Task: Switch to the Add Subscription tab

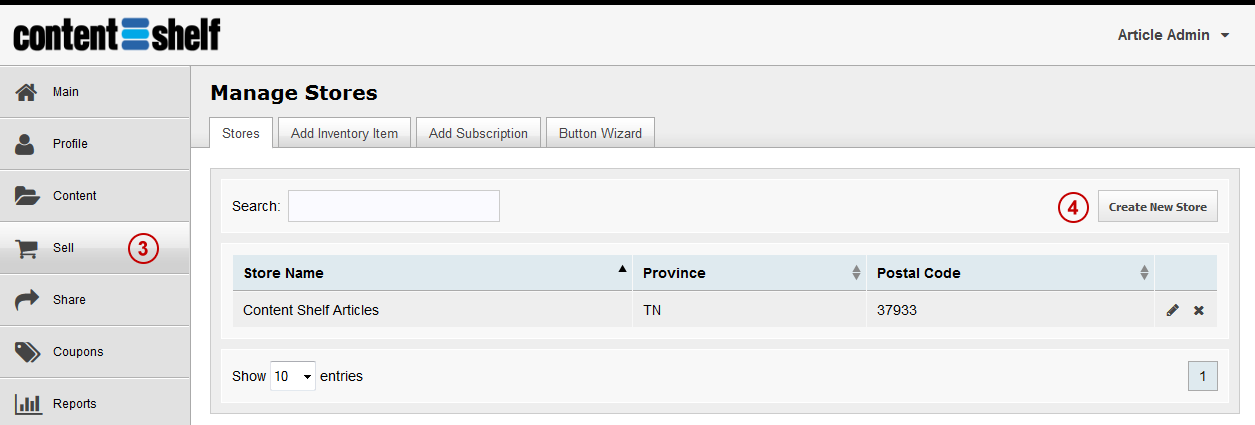Action: (x=478, y=133)
